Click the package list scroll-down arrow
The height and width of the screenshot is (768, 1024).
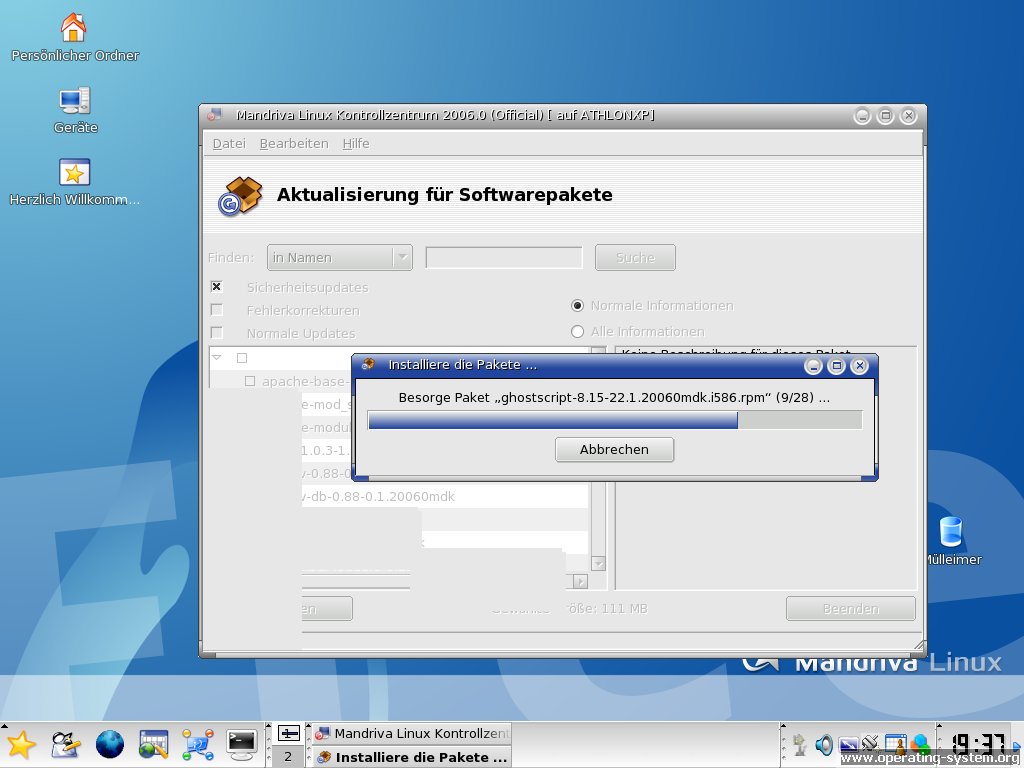(598, 563)
